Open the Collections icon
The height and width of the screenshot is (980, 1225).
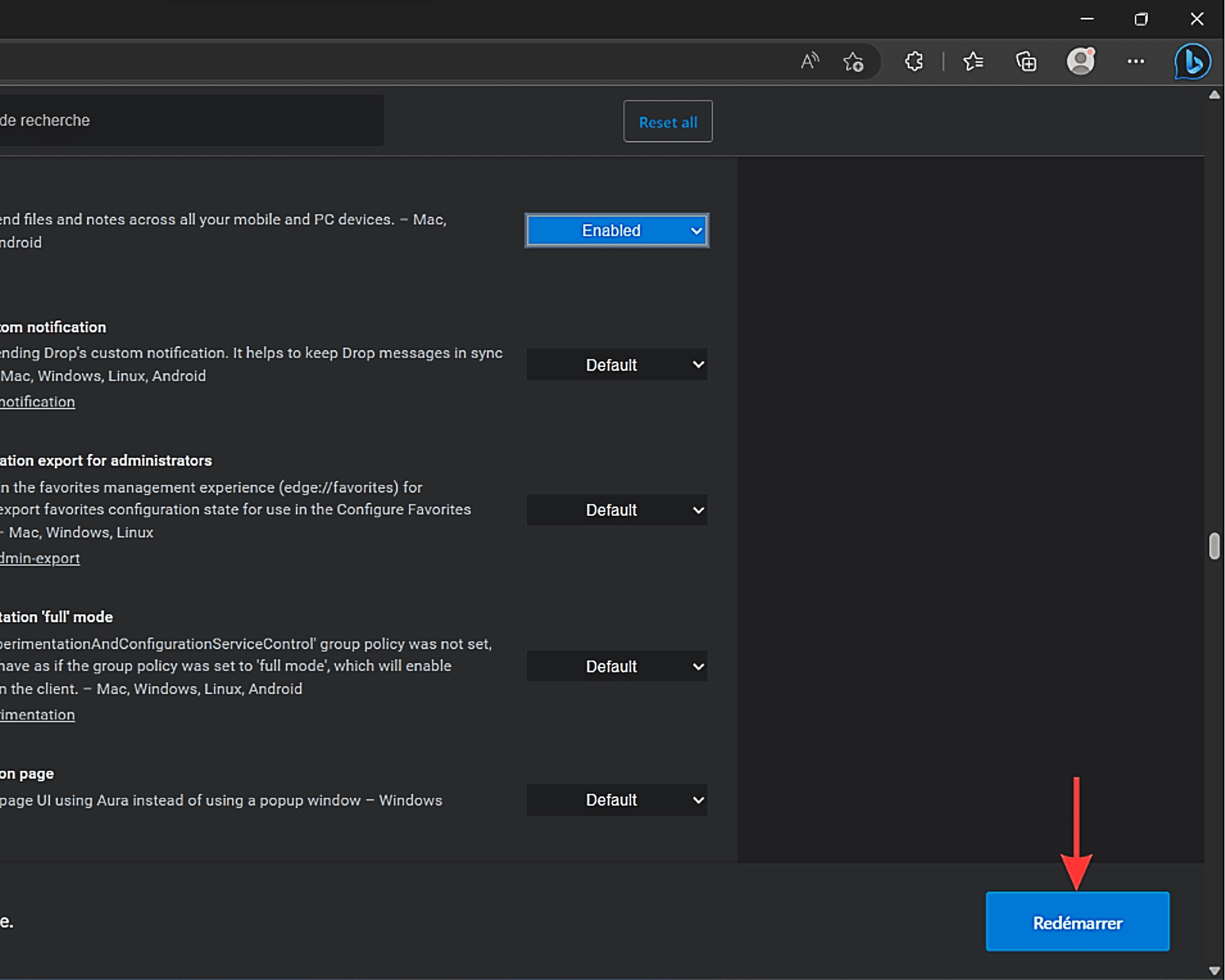(x=1026, y=61)
